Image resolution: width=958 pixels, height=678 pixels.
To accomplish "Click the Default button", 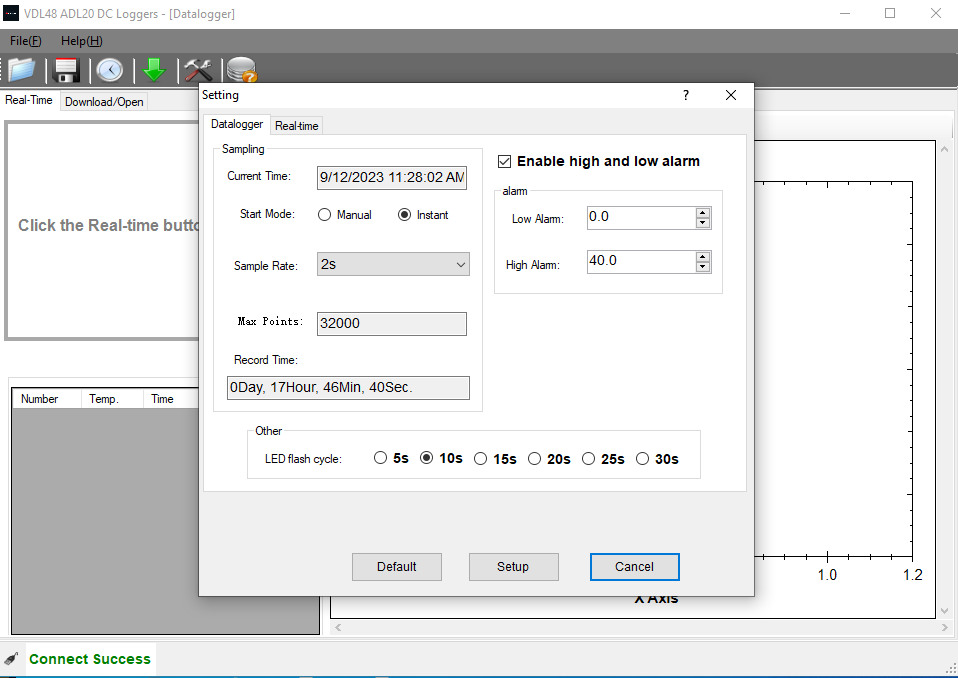I will [x=397, y=567].
